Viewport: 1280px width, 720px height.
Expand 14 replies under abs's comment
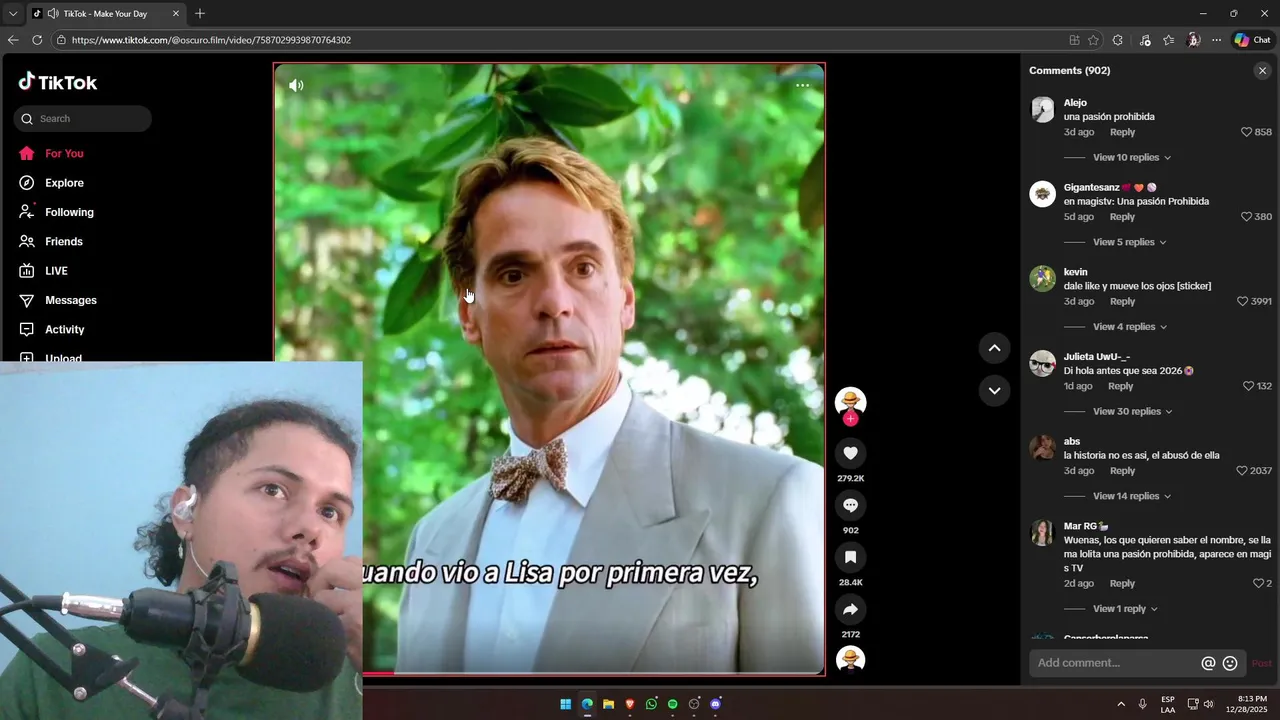click(1131, 496)
